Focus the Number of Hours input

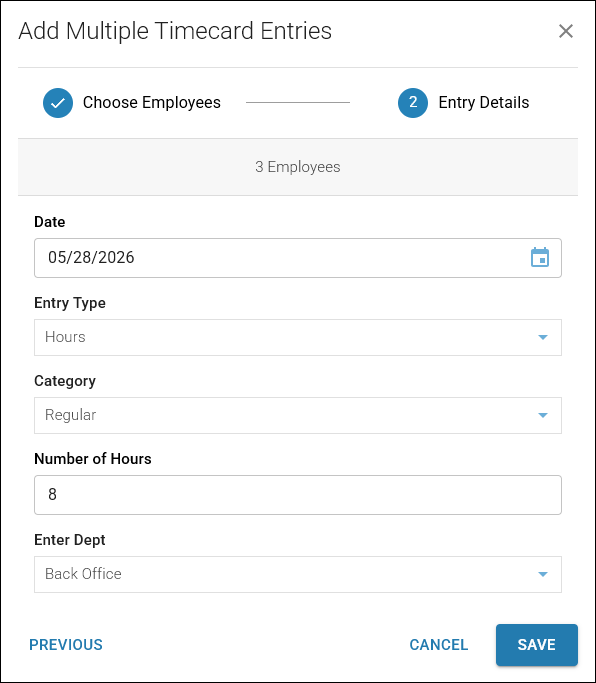coord(298,495)
